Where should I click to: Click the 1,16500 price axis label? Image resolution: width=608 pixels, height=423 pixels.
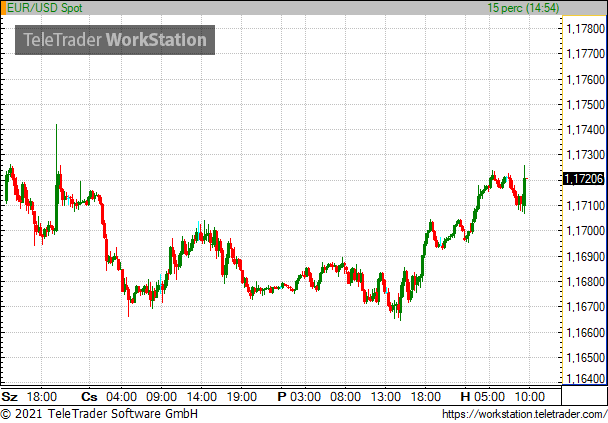[x=586, y=358]
